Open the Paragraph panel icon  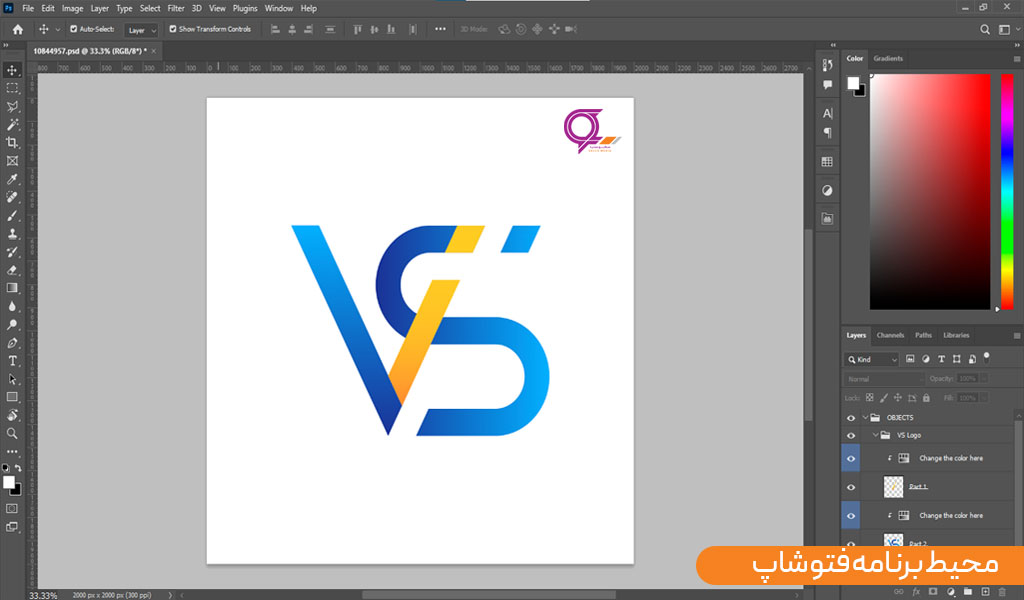click(x=827, y=133)
